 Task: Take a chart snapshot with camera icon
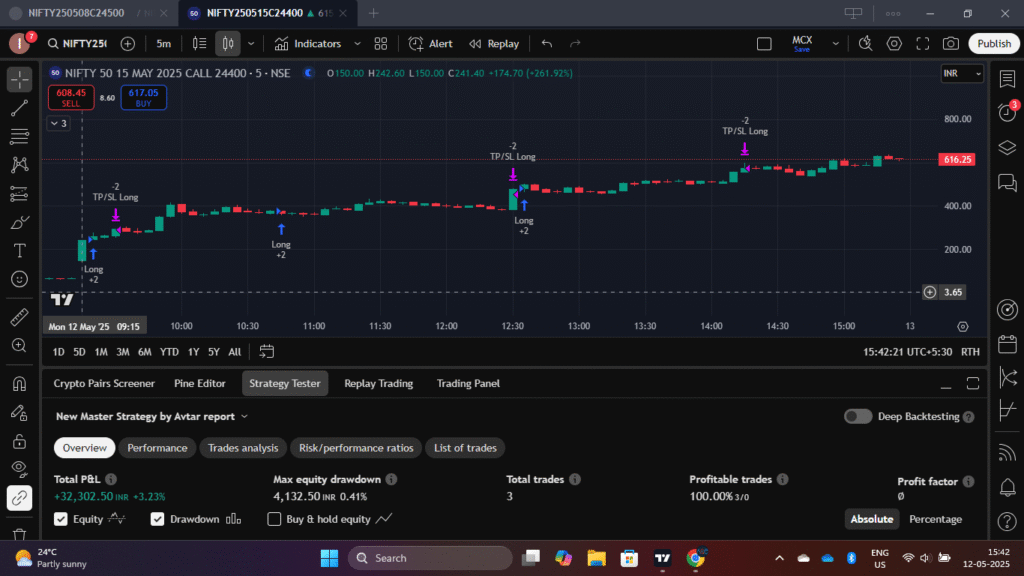click(x=951, y=44)
